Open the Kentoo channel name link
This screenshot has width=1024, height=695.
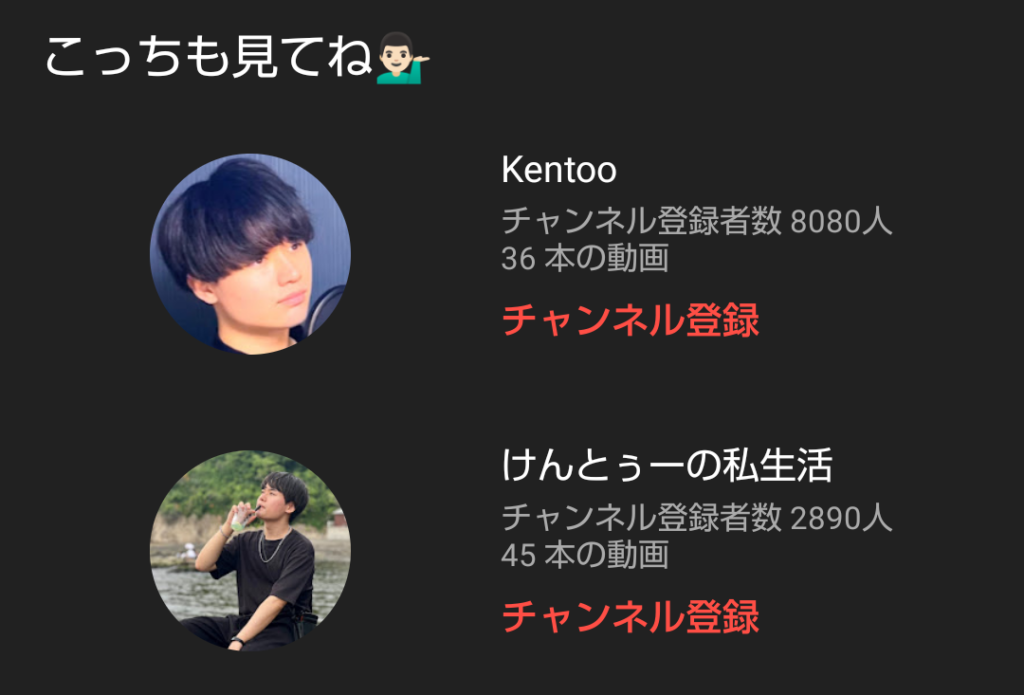point(559,170)
